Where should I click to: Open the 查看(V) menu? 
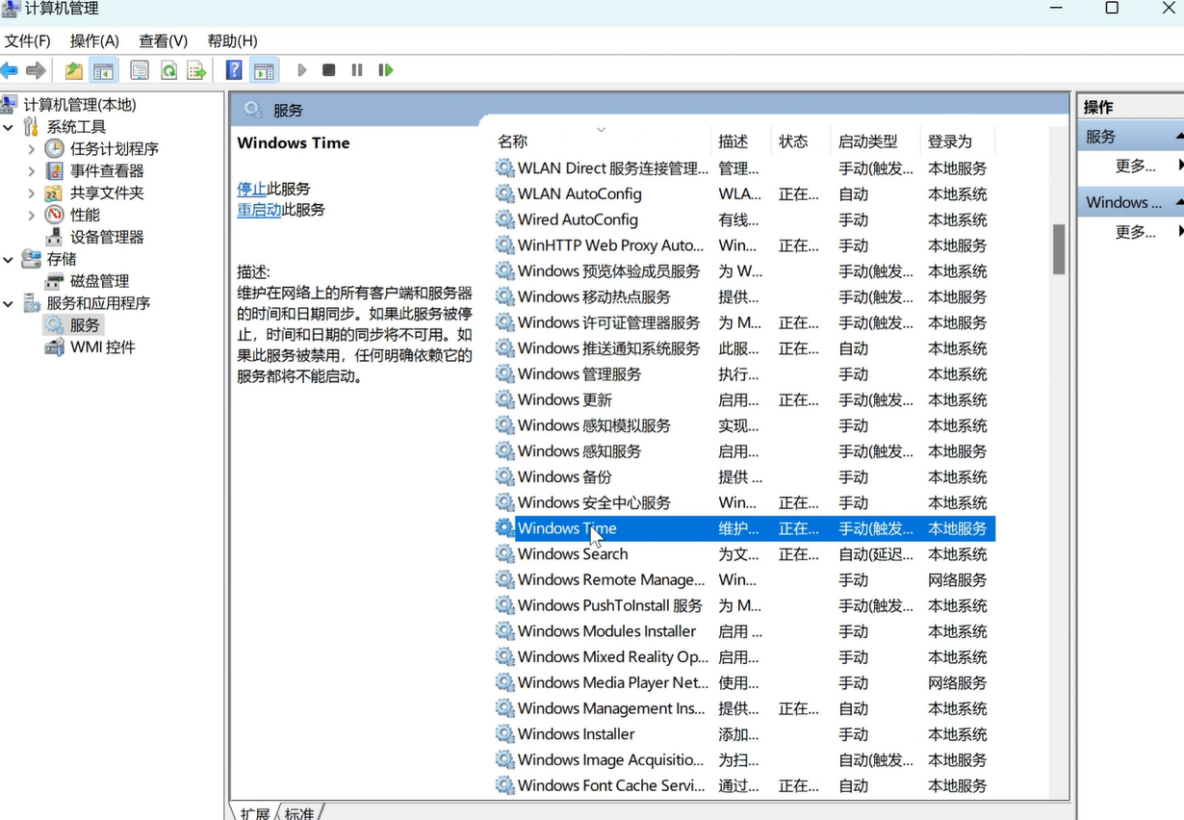click(163, 41)
